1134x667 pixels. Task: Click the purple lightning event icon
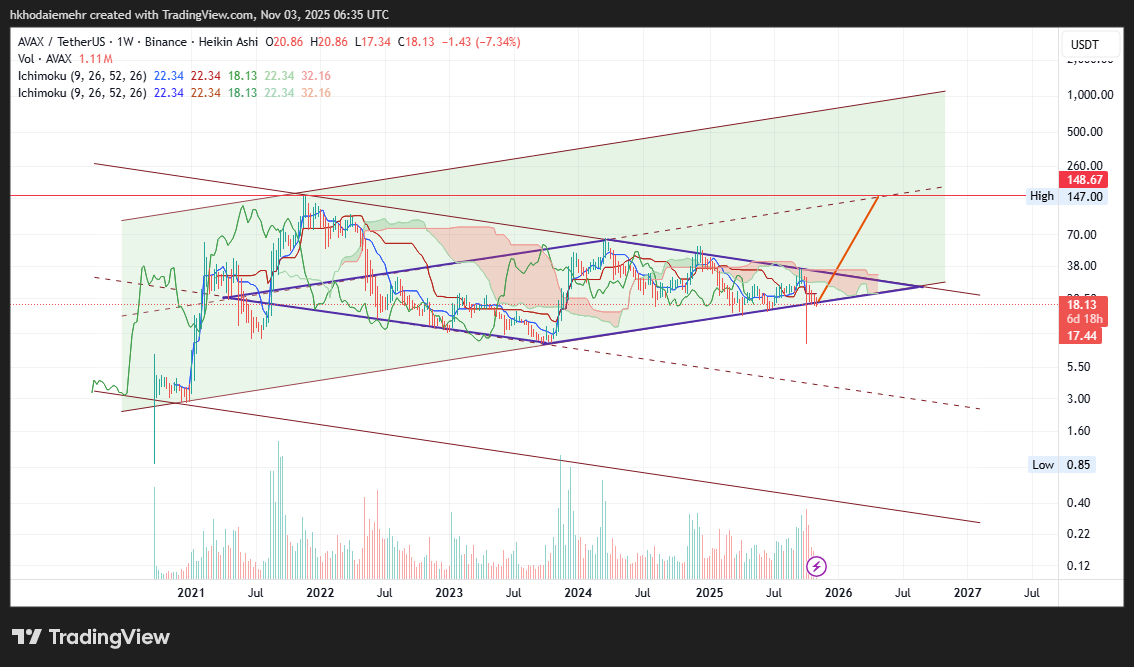point(816,567)
